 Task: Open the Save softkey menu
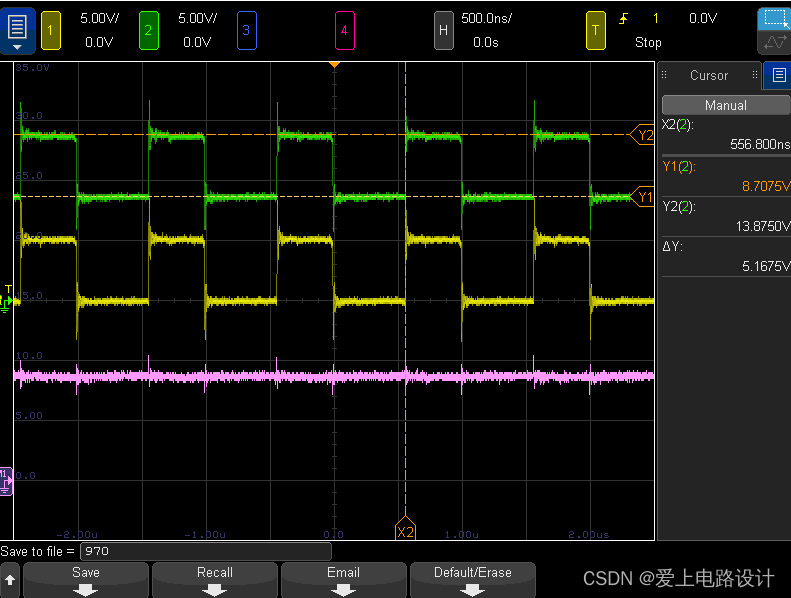86,580
